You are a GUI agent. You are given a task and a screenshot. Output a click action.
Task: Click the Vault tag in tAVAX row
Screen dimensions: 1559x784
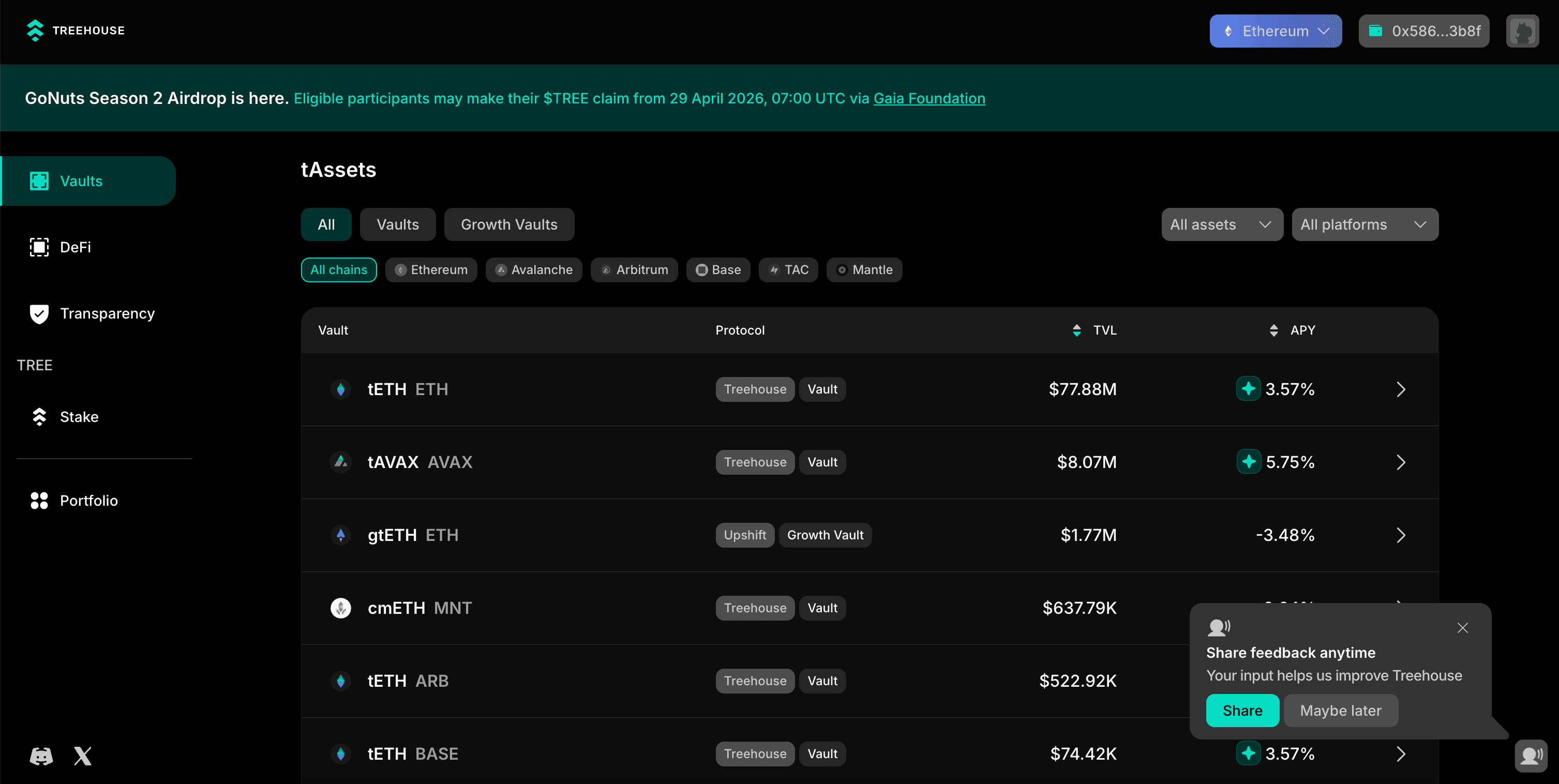(x=822, y=462)
